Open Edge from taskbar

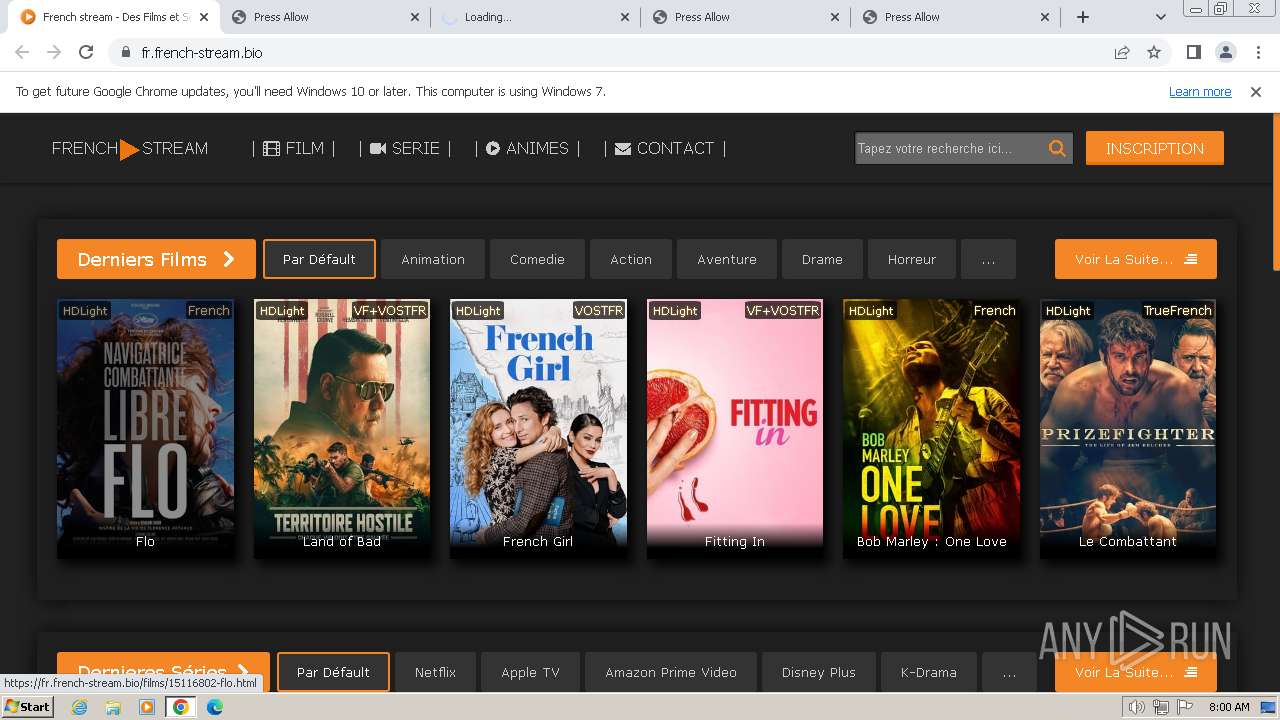215,707
